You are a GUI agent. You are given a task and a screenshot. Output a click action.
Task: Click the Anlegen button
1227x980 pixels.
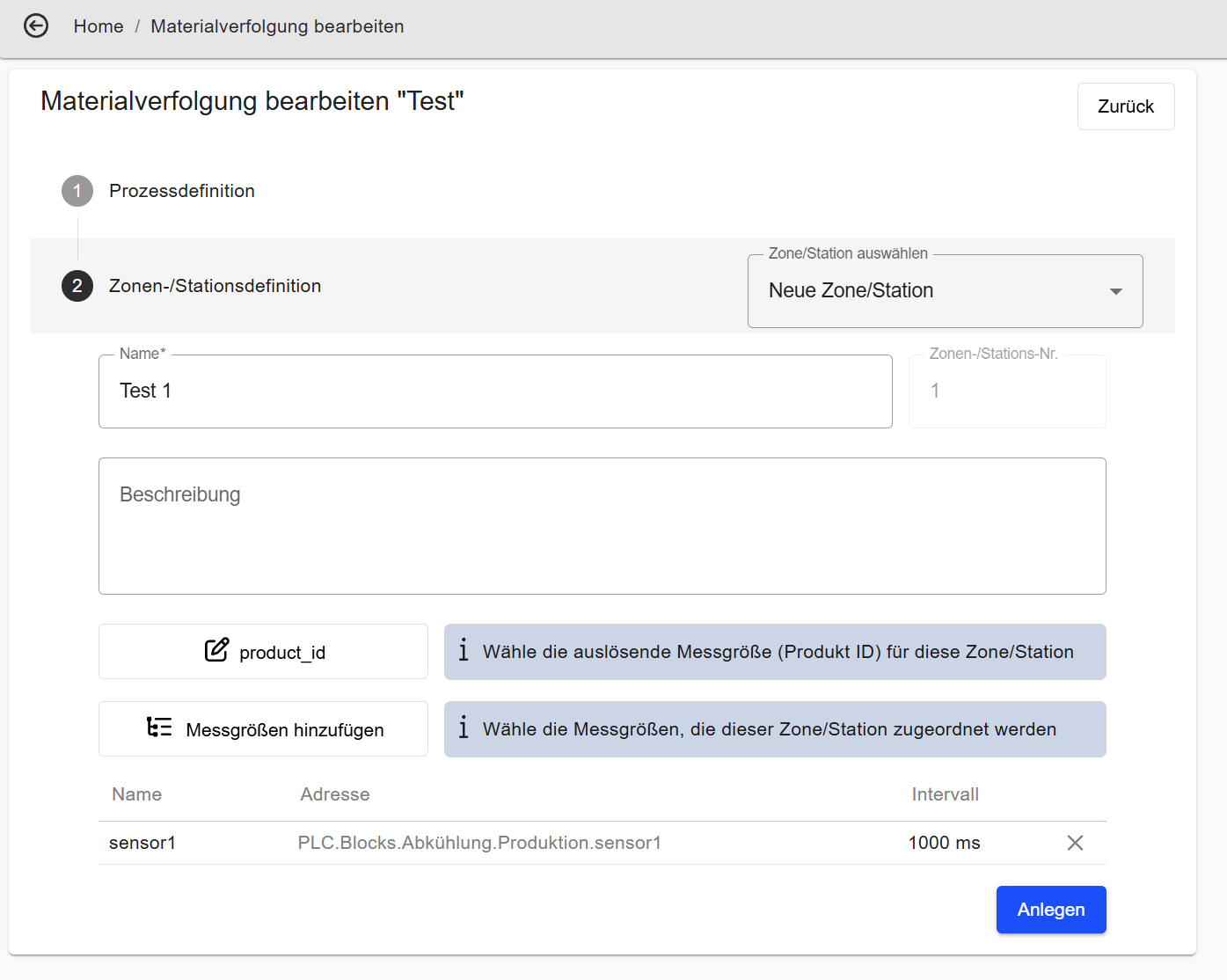(1051, 910)
